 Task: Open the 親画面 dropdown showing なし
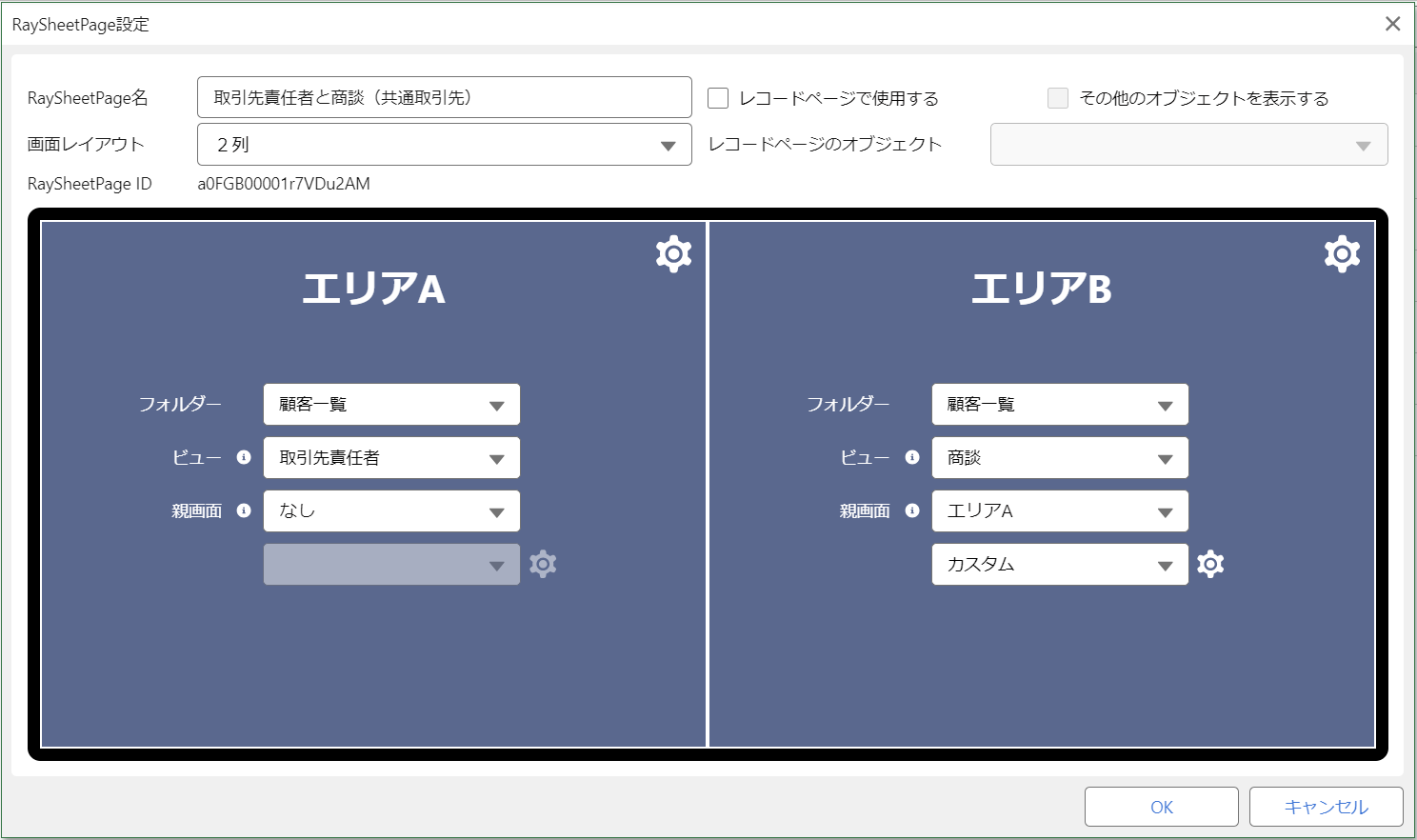(x=391, y=511)
